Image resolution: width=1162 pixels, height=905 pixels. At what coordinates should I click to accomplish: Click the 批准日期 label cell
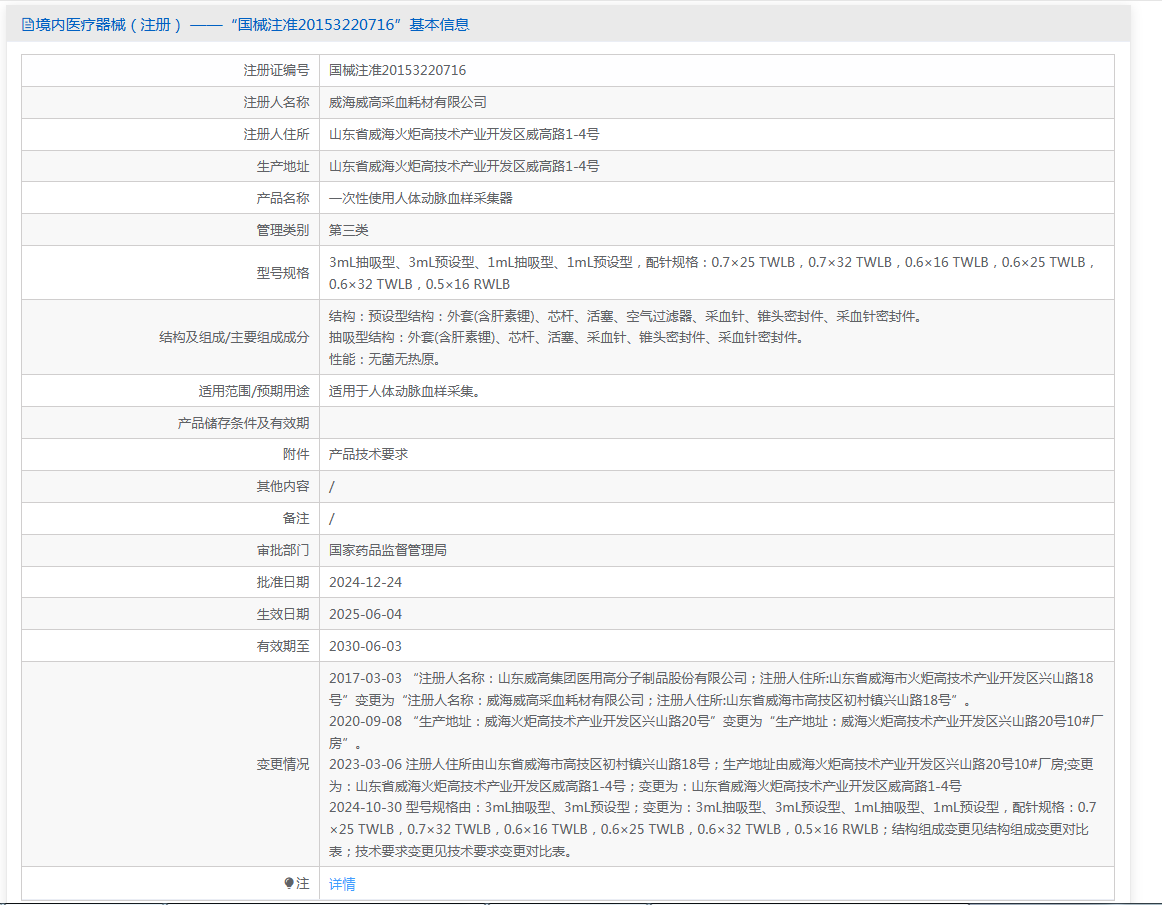[170, 583]
